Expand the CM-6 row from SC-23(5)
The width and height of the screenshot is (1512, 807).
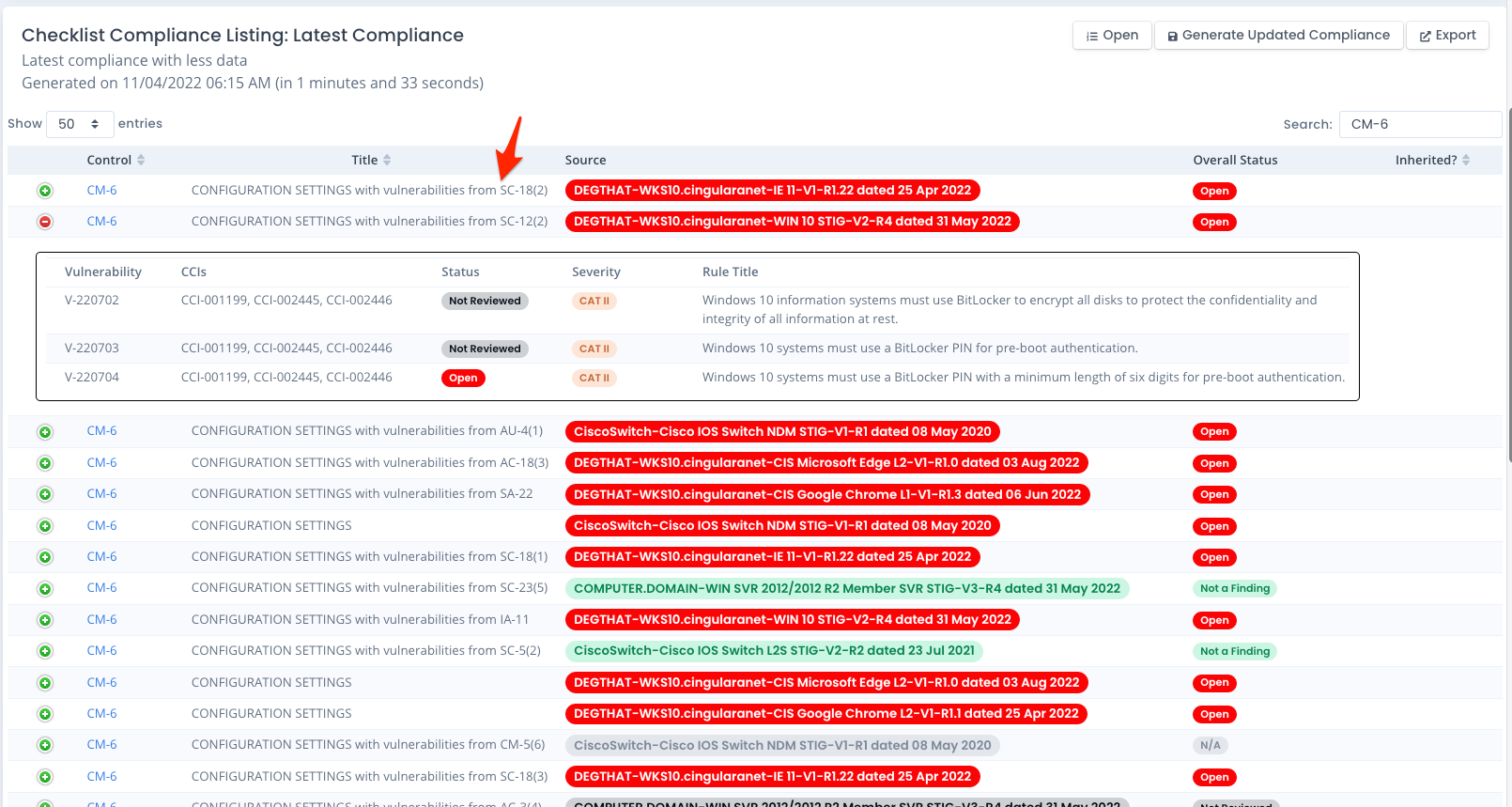pos(45,589)
